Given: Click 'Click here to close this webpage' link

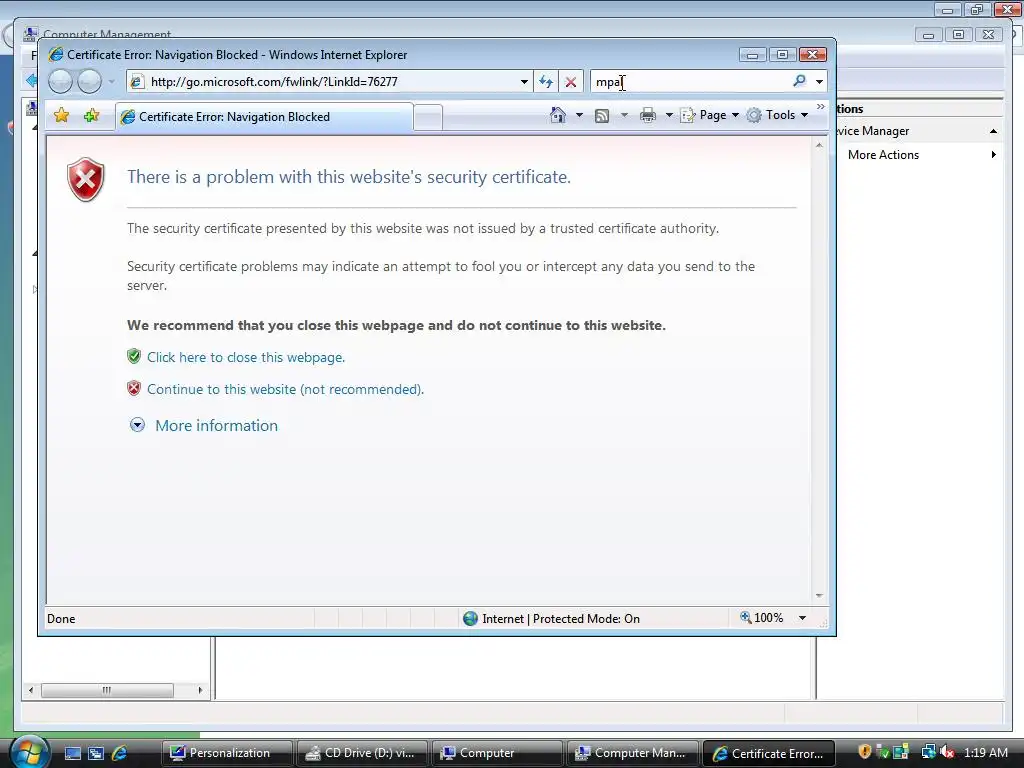Looking at the screenshot, I should click(246, 357).
